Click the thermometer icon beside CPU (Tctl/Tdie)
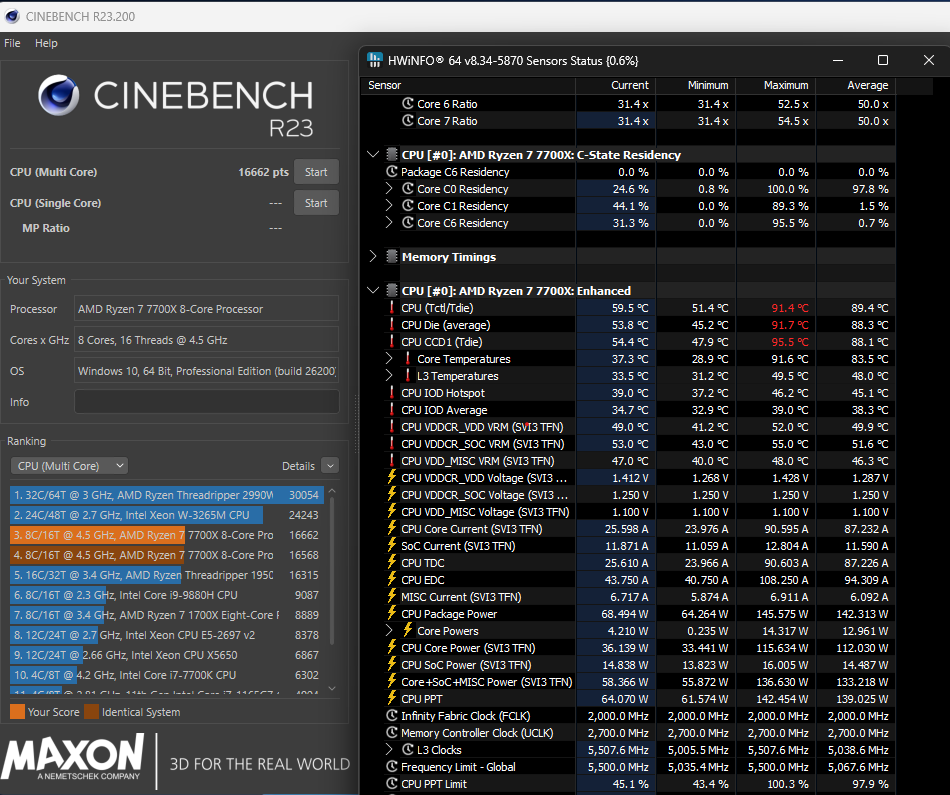The width and height of the screenshot is (950, 795). pos(392,308)
